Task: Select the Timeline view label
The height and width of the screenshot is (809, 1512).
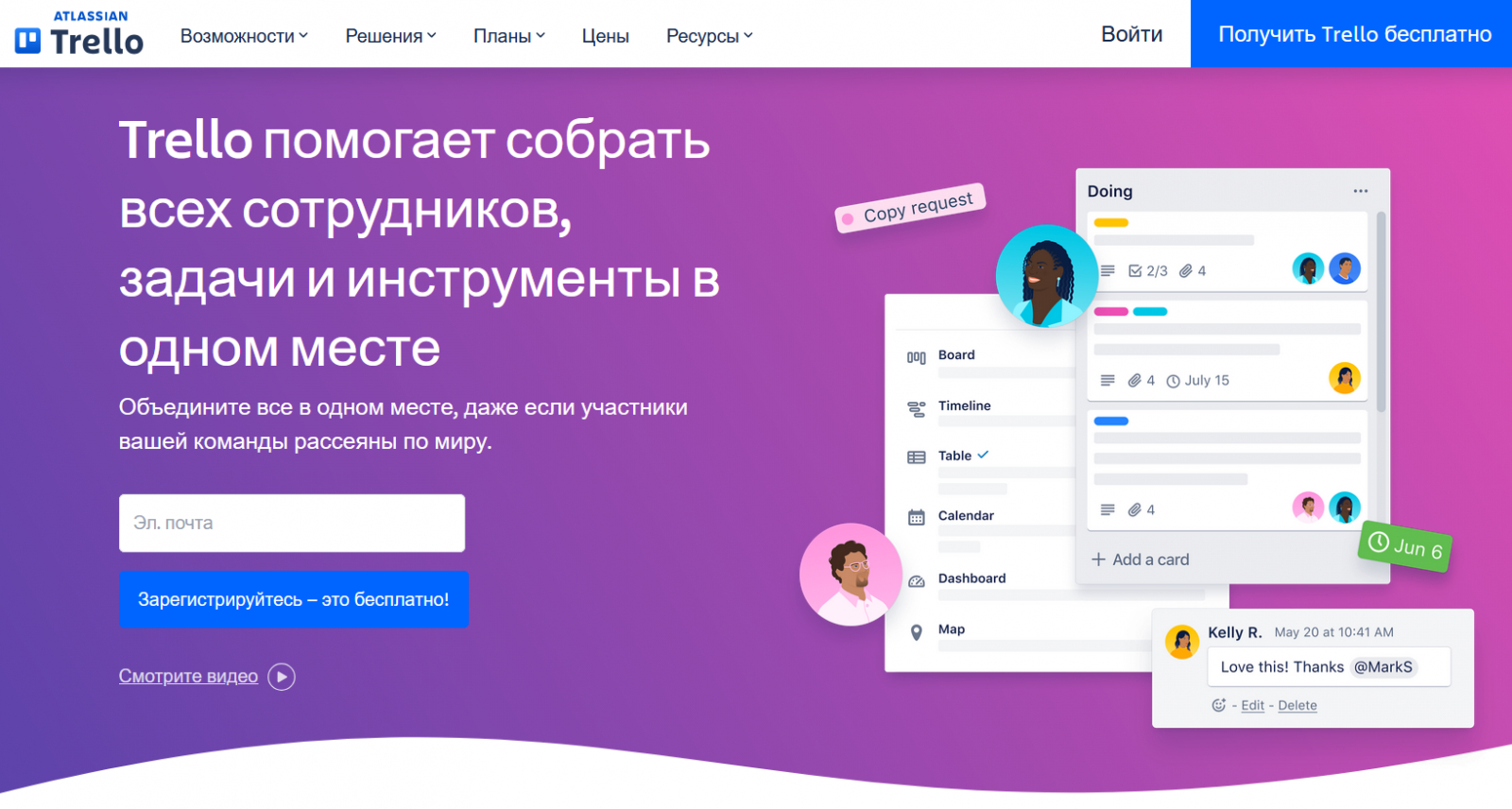Action: point(965,406)
